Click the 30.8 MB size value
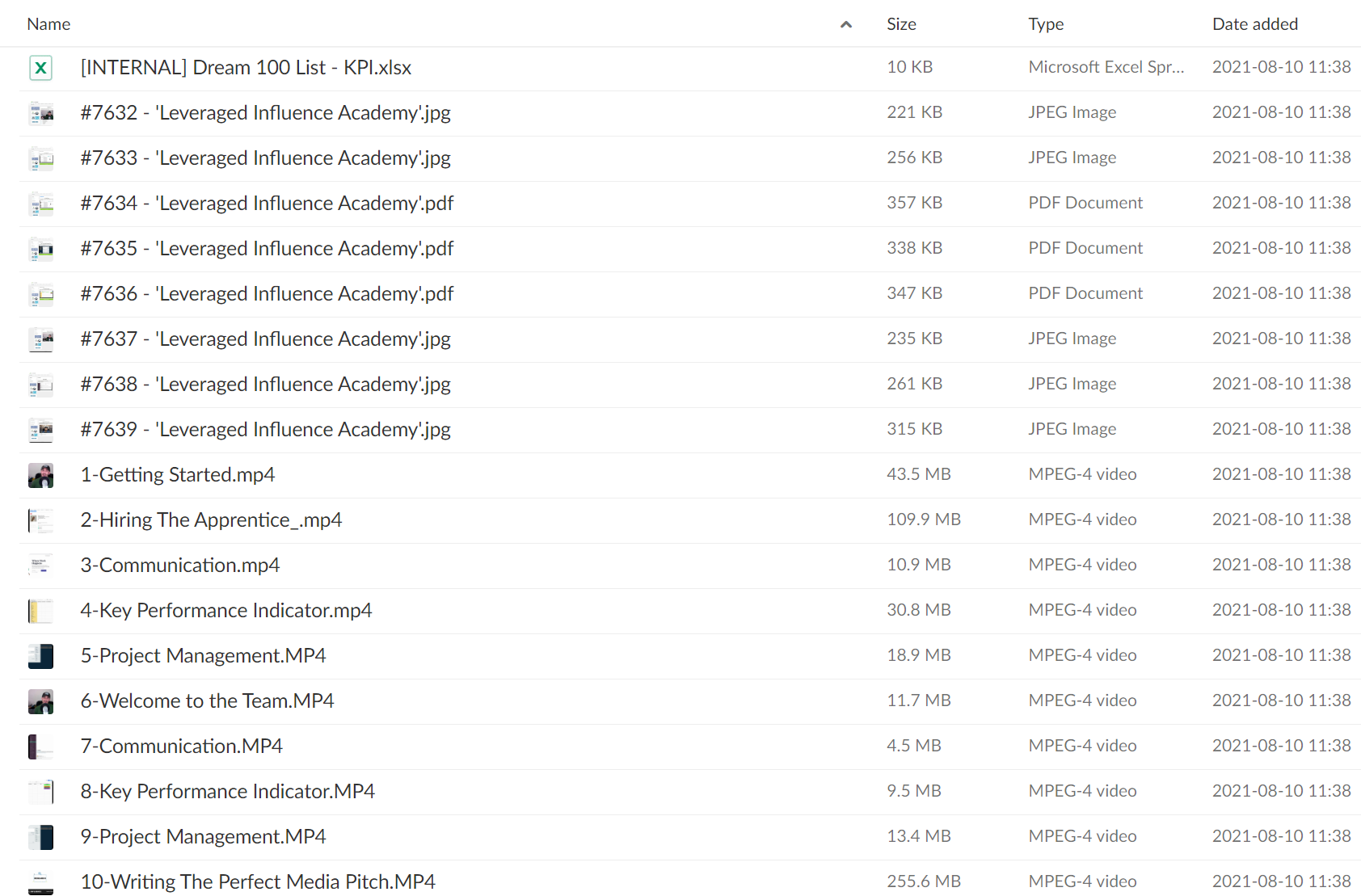This screenshot has width=1361, height=896. coord(918,610)
